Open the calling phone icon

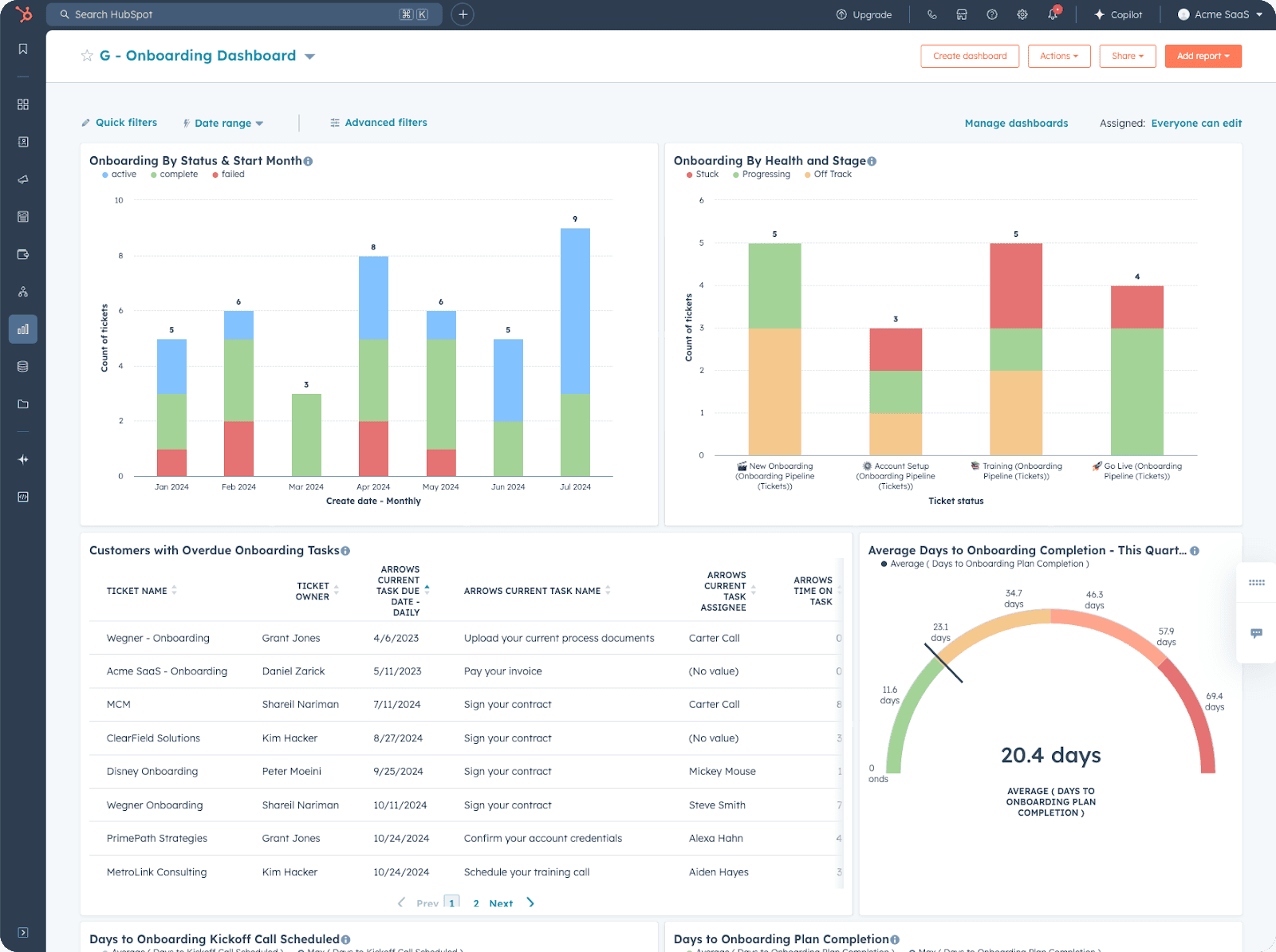tap(931, 14)
